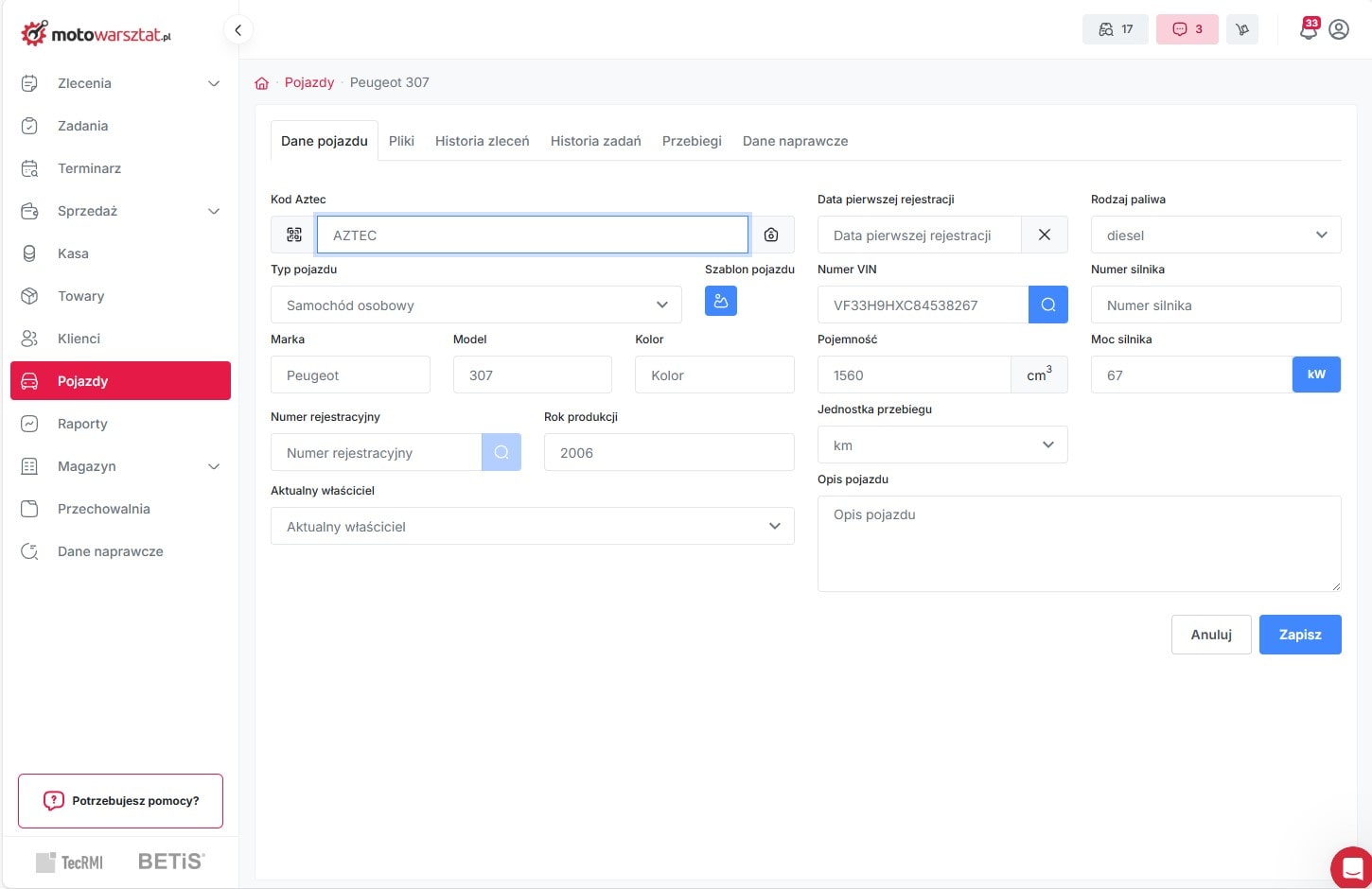Open the notifications bell icon

click(x=1308, y=29)
